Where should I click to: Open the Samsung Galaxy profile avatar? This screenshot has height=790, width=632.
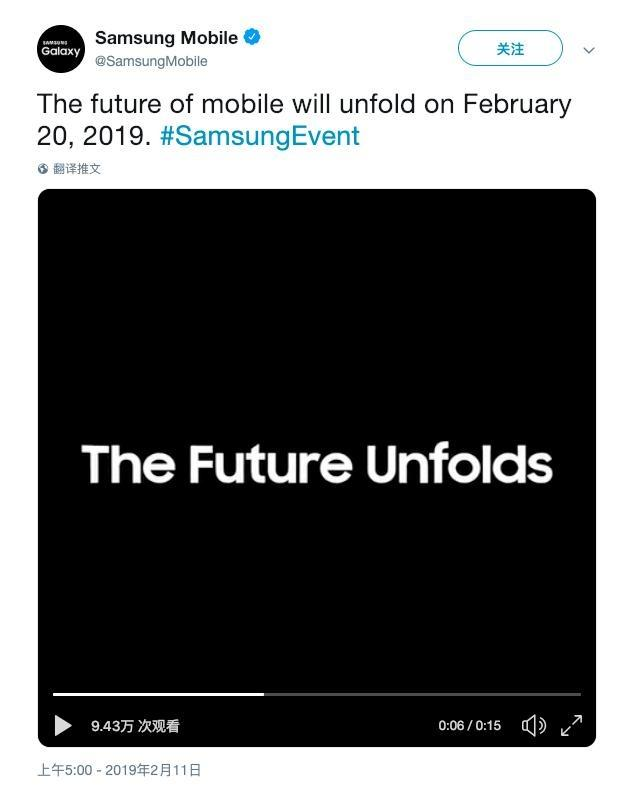tap(61, 49)
